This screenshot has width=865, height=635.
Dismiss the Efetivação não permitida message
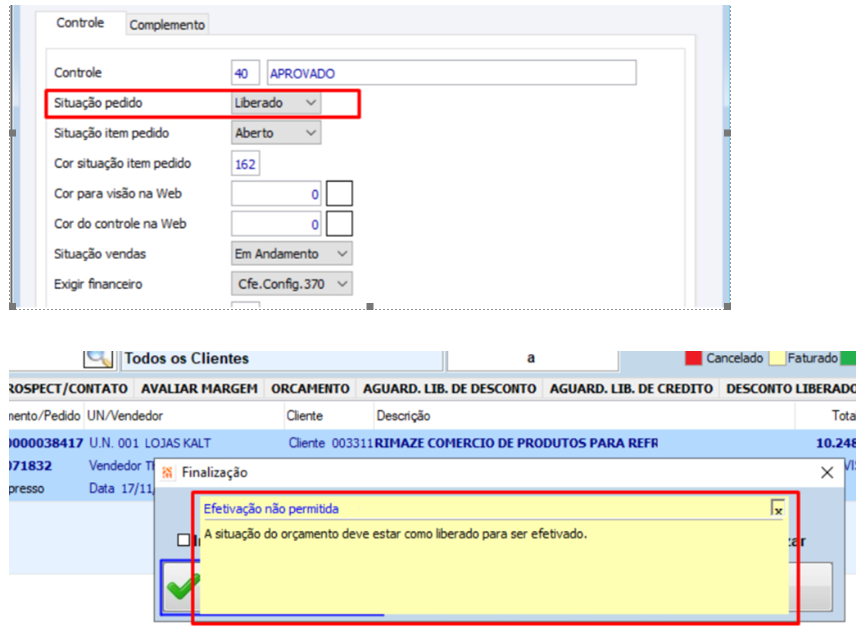tap(778, 508)
